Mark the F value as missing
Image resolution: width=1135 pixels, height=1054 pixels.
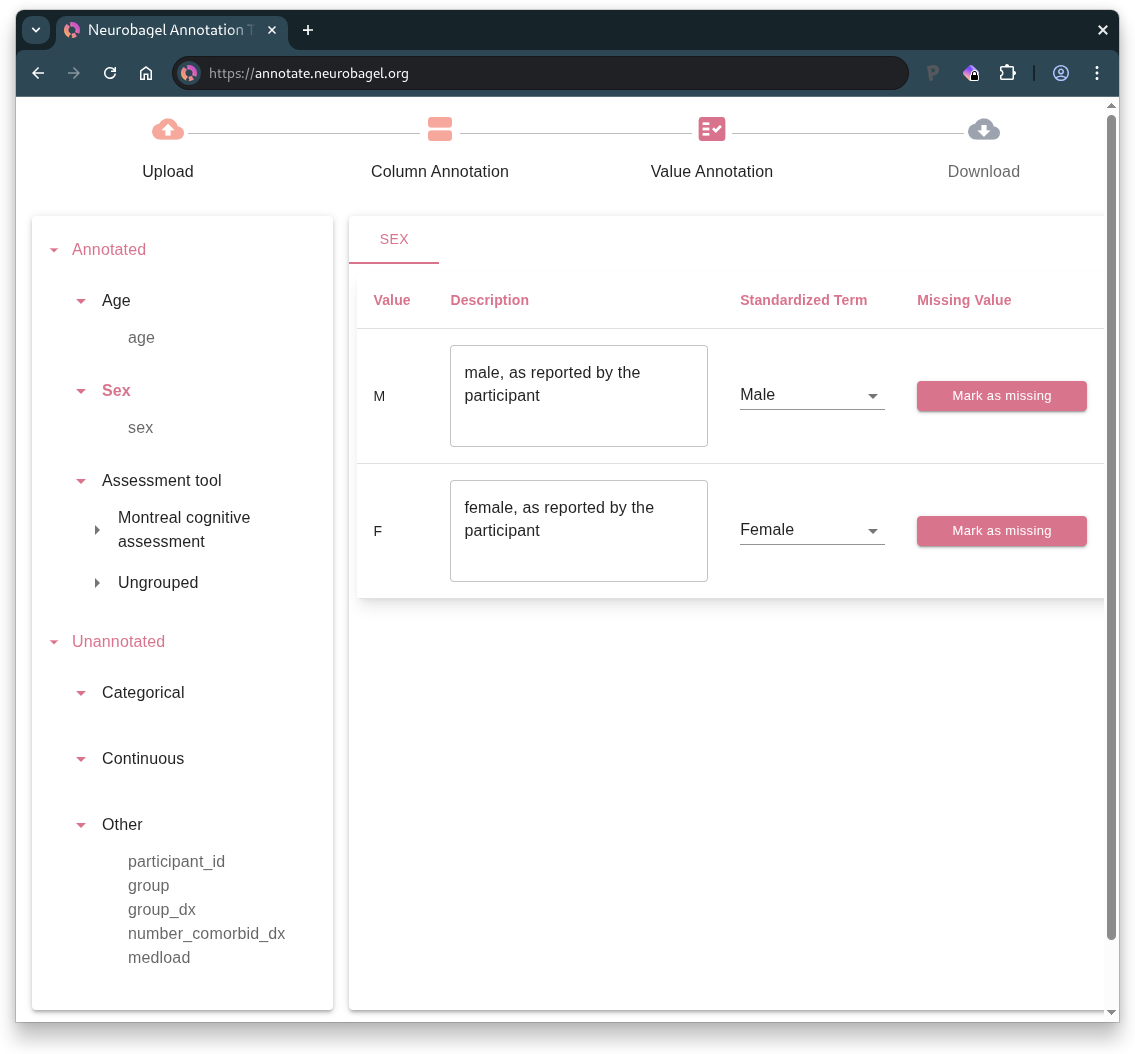point(1001,531)
